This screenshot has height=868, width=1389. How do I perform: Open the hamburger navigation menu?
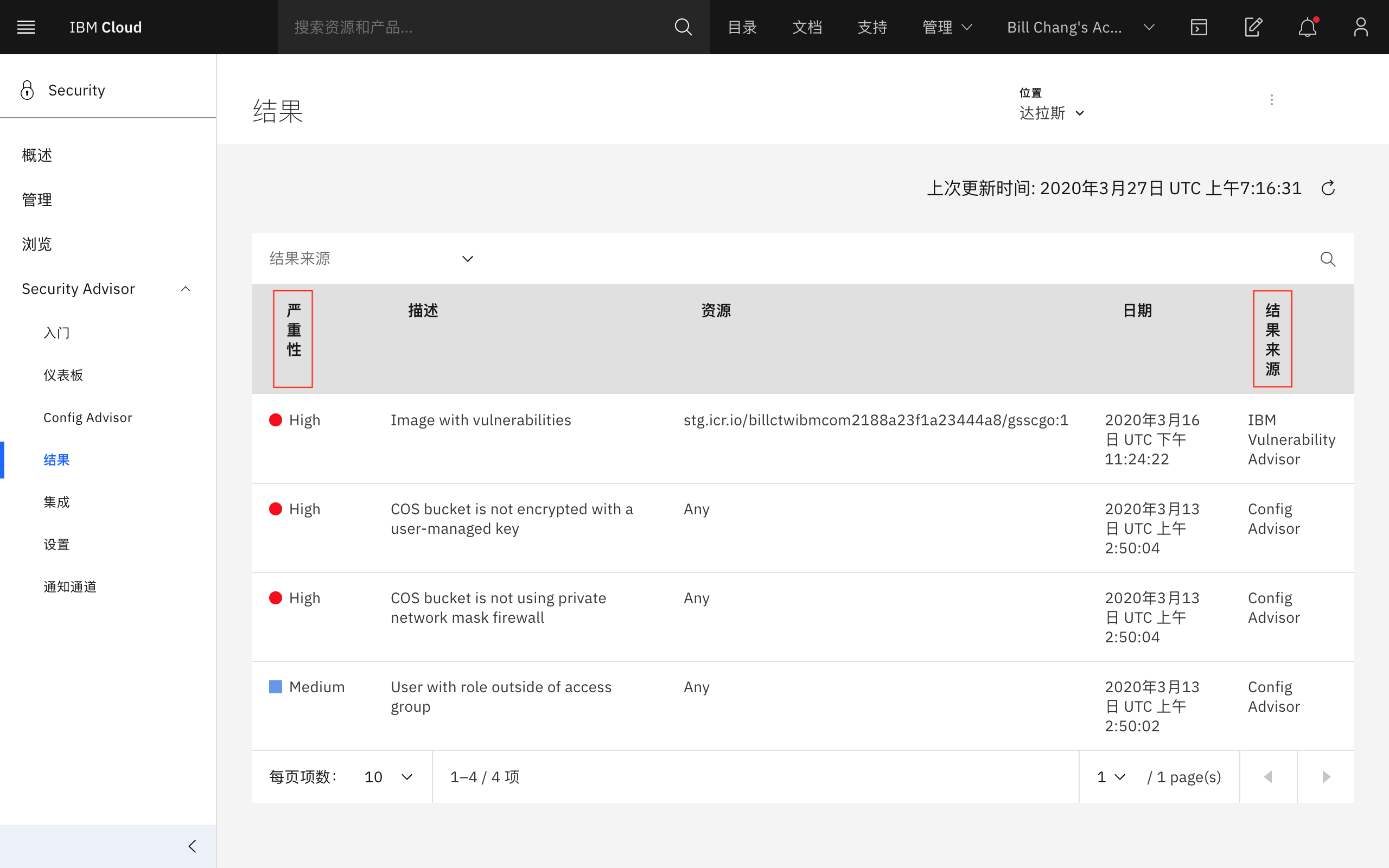(x=26, y=27)
